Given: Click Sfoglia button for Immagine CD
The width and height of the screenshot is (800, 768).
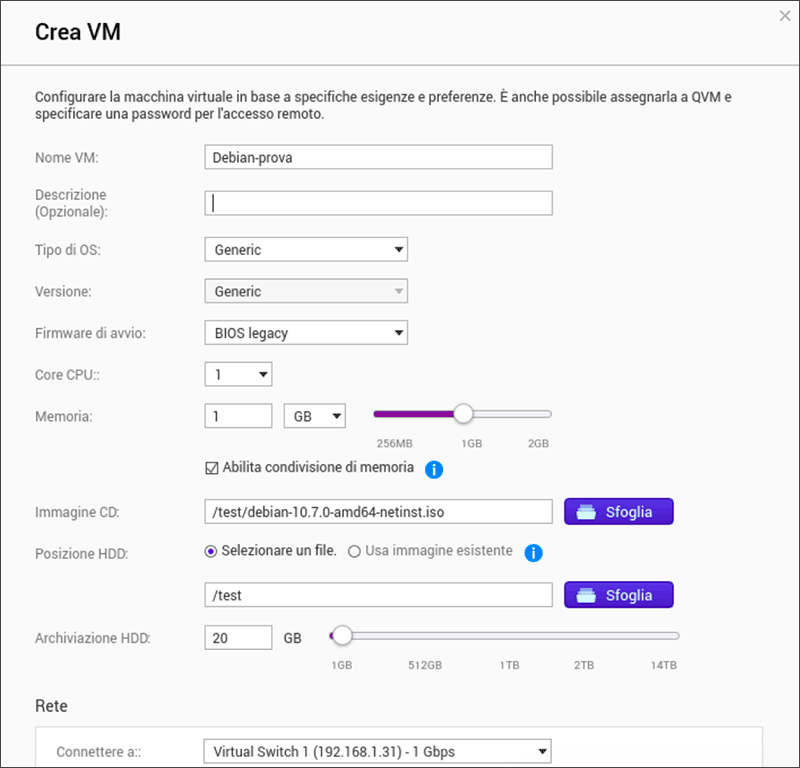Looking at the screenshot, I should pyautogui.click(x=619, y=511).
